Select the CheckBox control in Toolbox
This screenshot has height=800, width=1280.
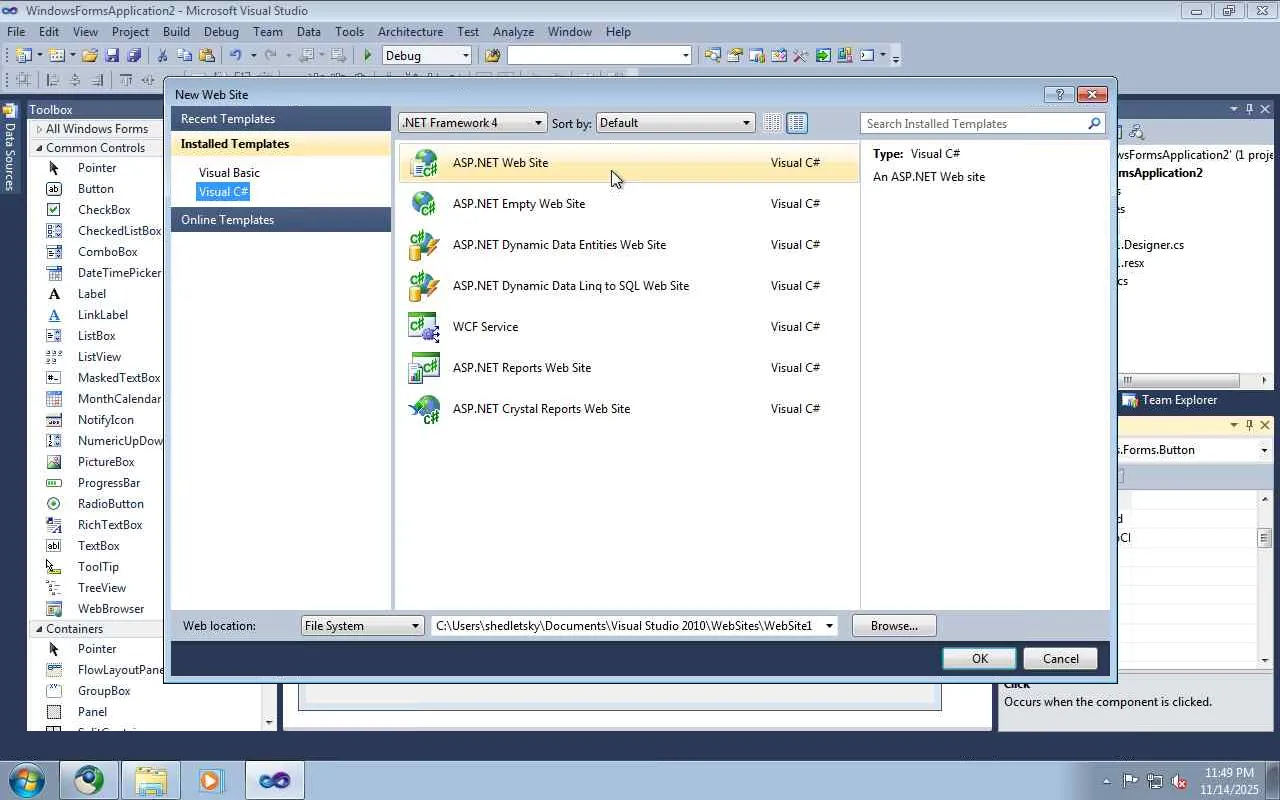click(x=104, y=210)
